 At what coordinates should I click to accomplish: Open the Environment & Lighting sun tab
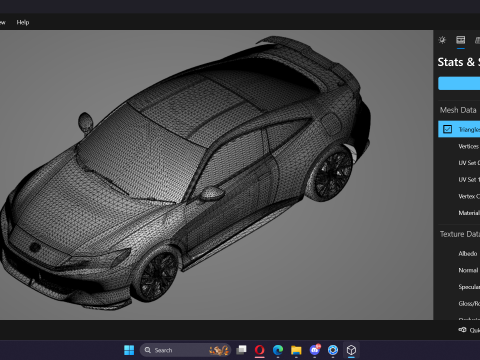point(442,40)
